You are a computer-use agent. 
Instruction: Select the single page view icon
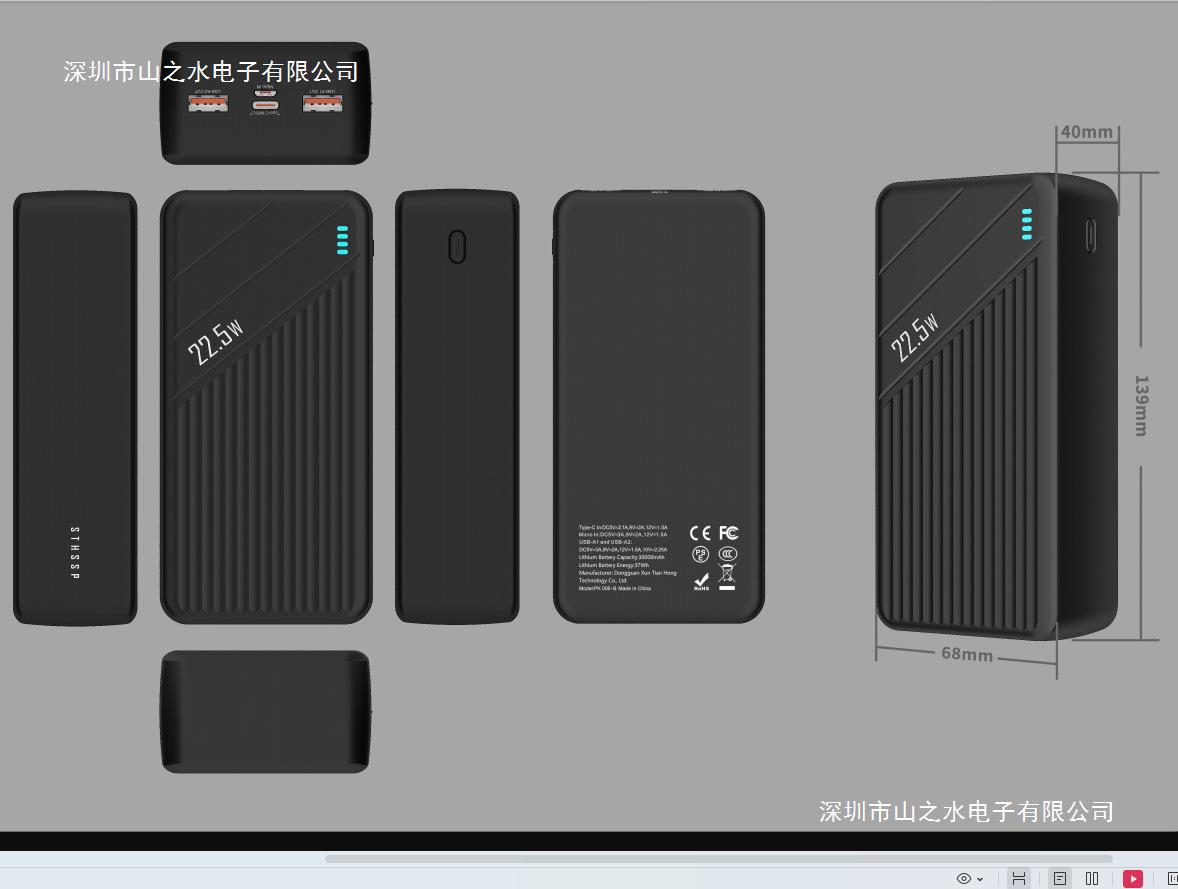(x=1059, y=878)
